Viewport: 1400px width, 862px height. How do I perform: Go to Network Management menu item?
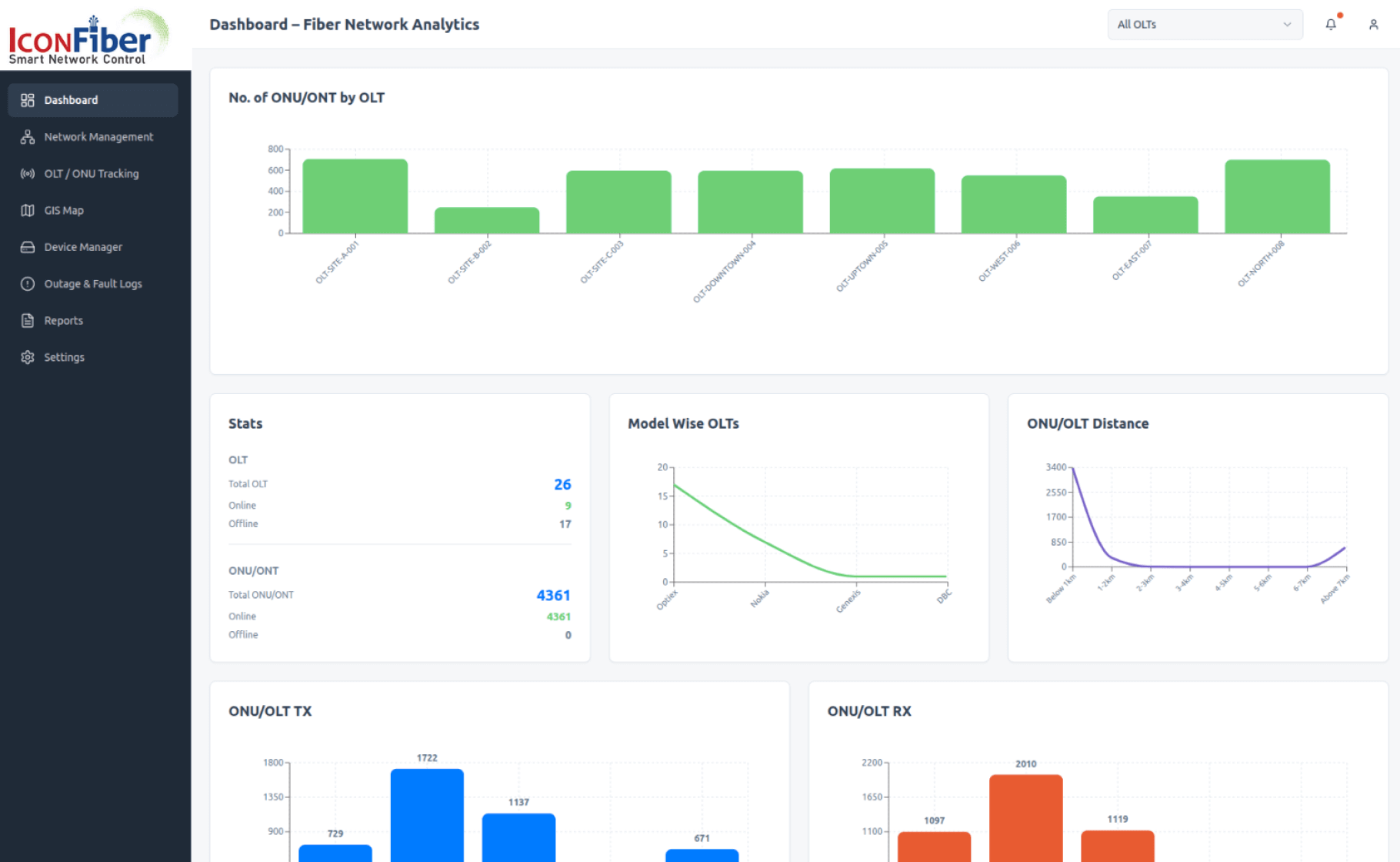tap(98, 137)
